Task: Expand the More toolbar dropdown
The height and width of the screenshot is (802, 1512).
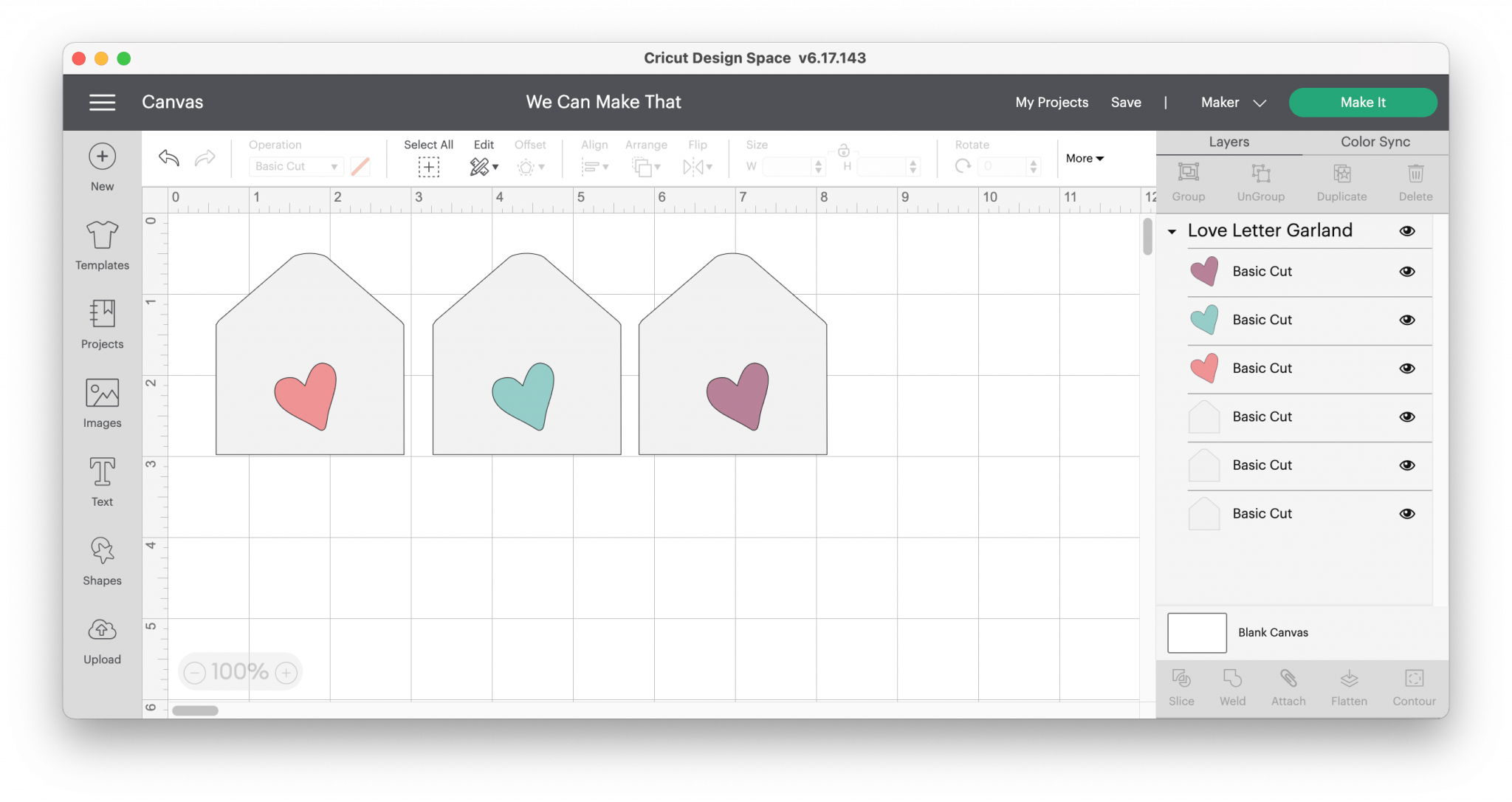Action: 1084,158
